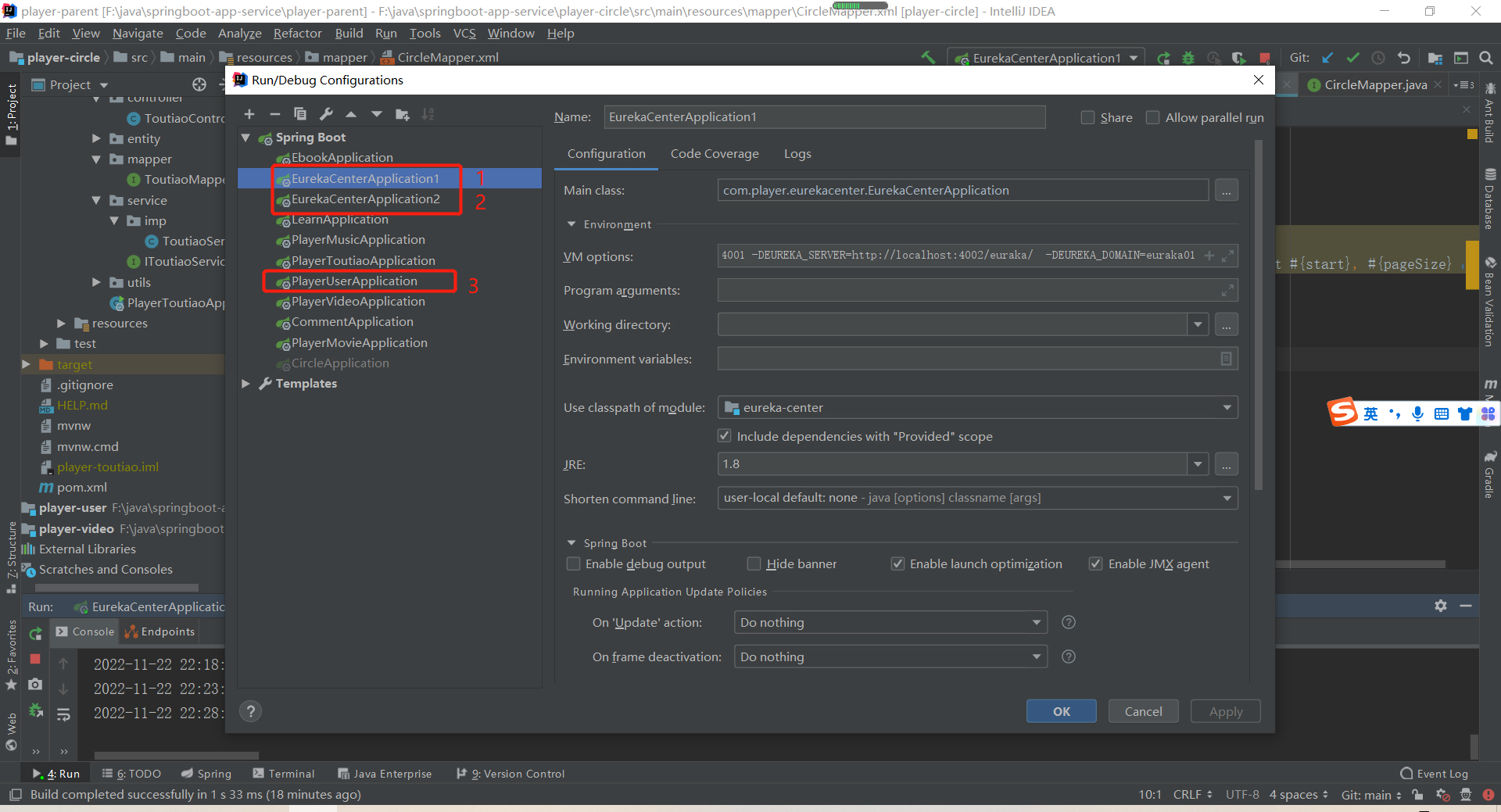The image size is (1501, 812).
Task: Open run configuration selector in main toolbar
Action: (1046, 58)
